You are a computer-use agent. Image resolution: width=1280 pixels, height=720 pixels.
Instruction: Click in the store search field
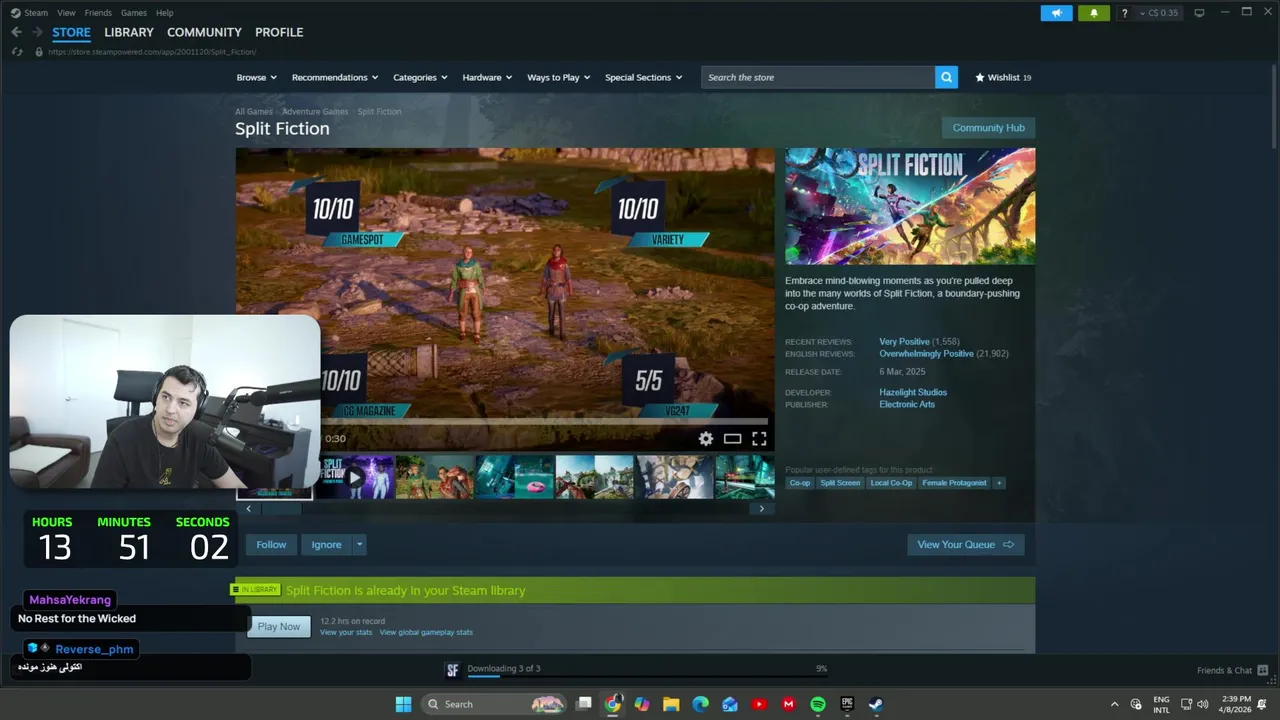pyautogui.click(x=818, y=77)
